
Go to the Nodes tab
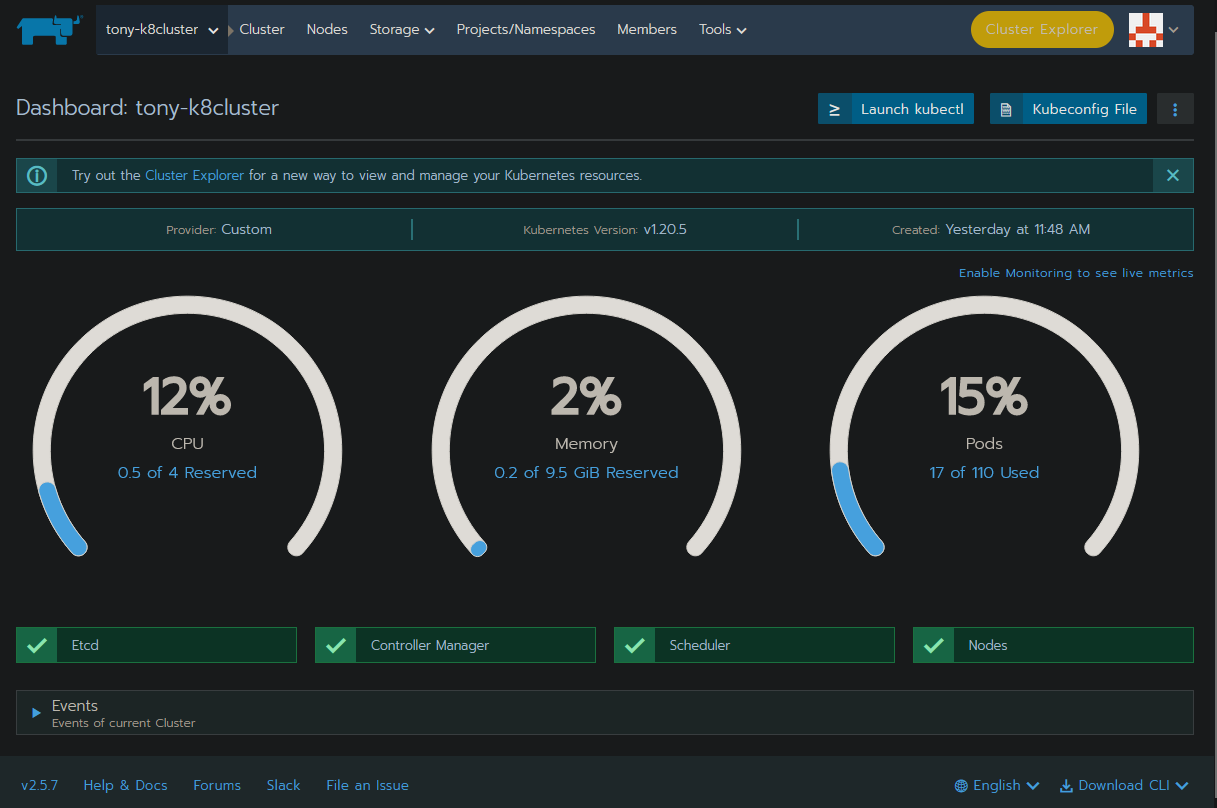click(327, 29)
